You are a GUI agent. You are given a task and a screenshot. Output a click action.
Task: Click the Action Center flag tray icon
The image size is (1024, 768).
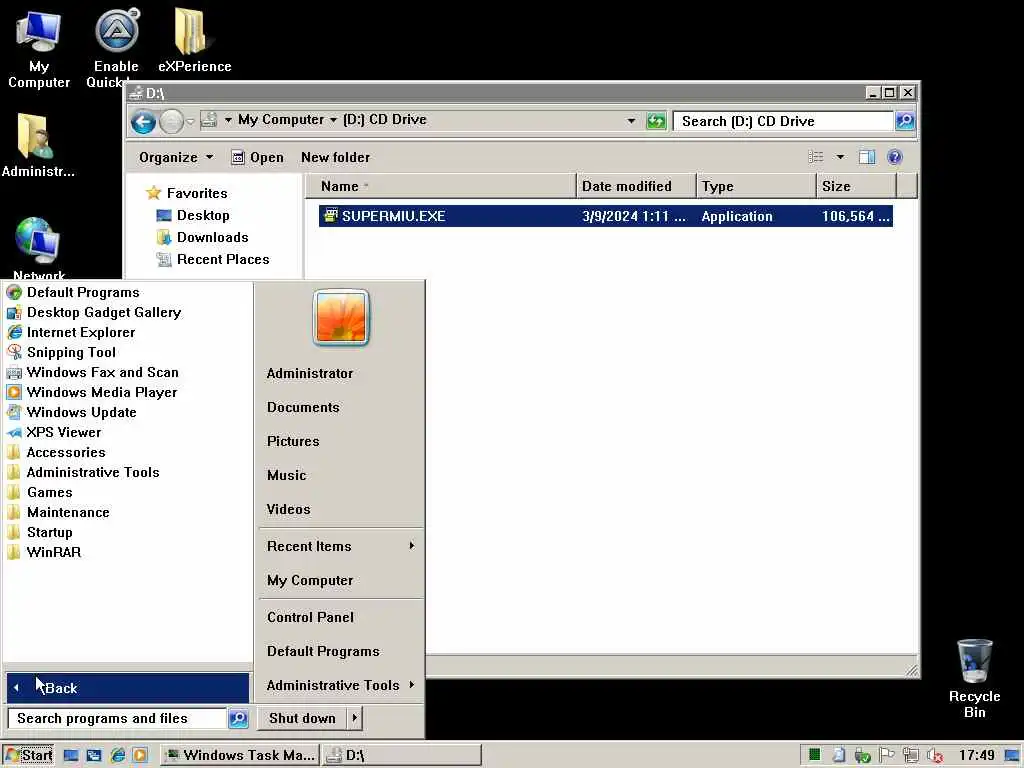tap(886, 756)
